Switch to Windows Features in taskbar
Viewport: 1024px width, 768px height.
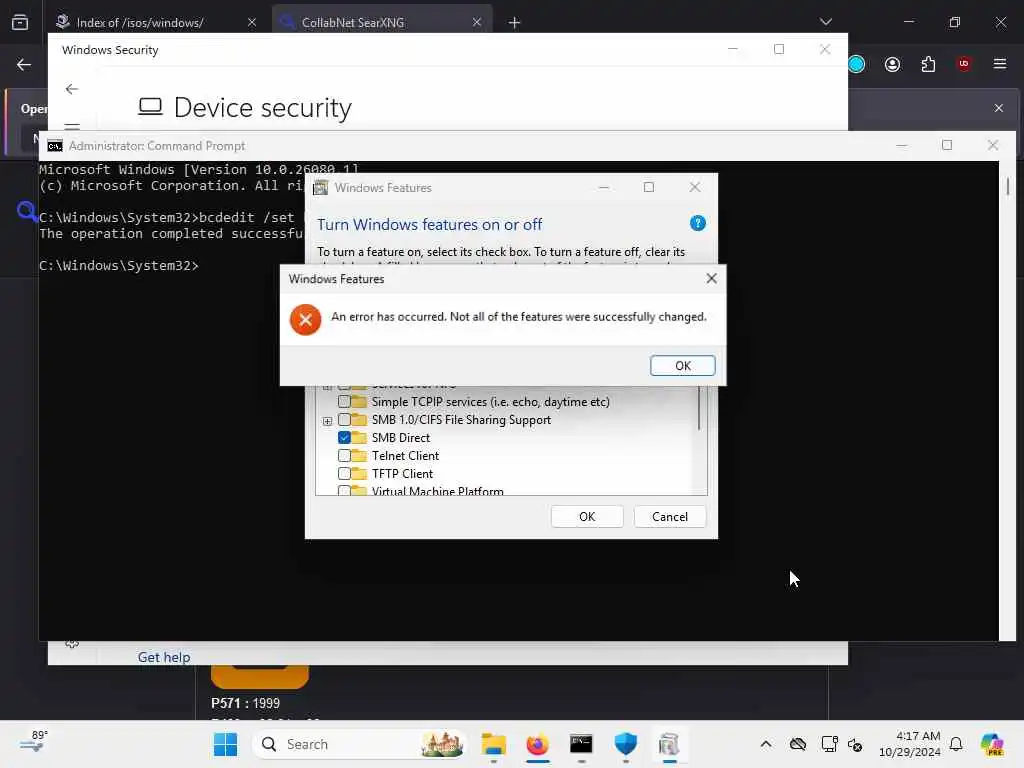coord(669,744)
